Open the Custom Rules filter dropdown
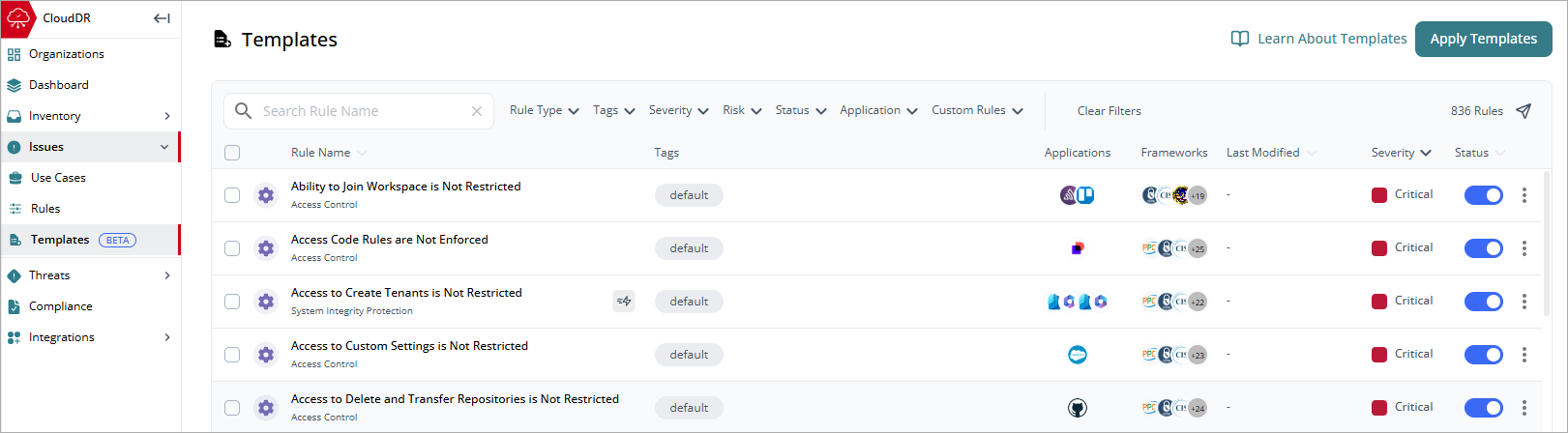This screenshot has height=433, width=1568. tap(978, 110)
